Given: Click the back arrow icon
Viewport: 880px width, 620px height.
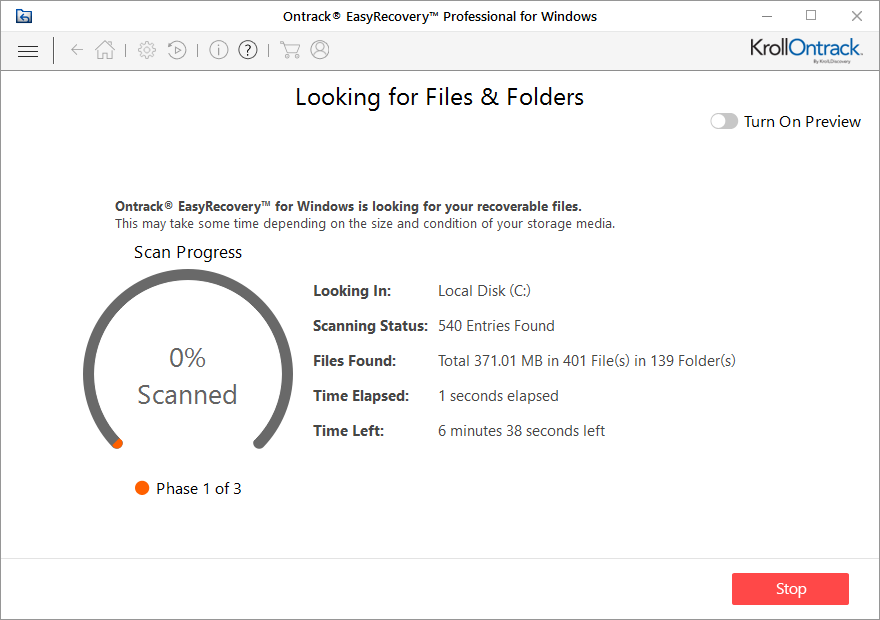Looking at the screenshot, I should pos(77,50).
